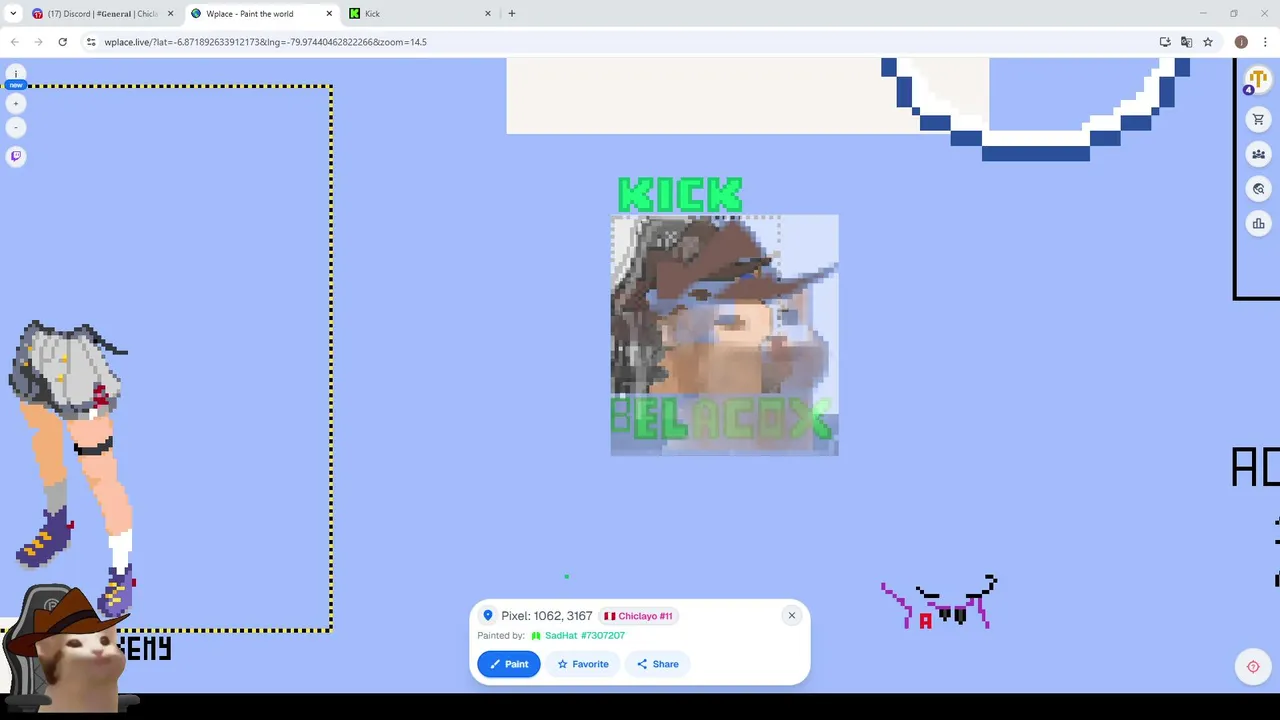1280x720 pixels.
Task: Switch to the Kick tab
Action: coord(420,14)
